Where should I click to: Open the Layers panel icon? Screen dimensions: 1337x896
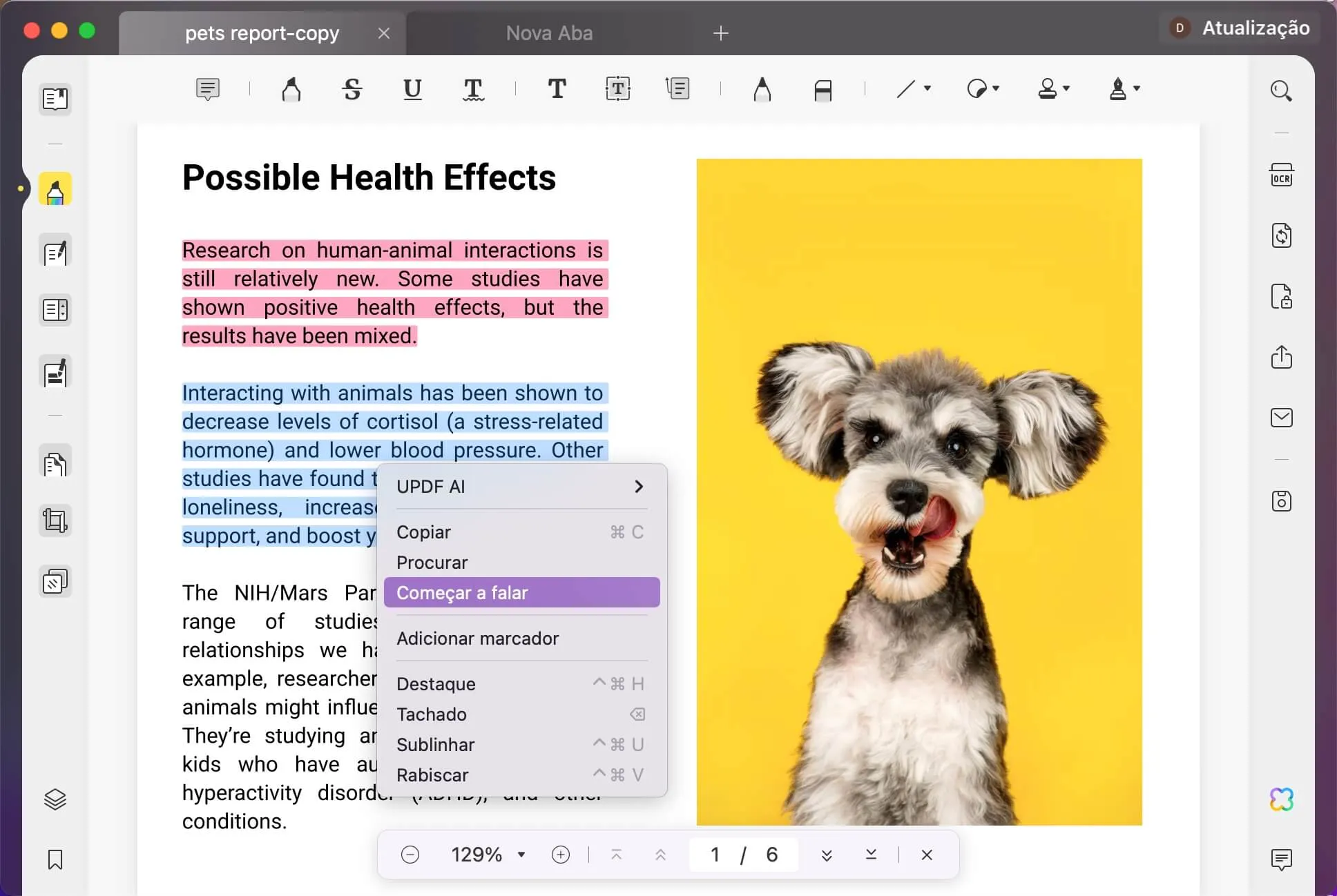[x=55, y=799]
